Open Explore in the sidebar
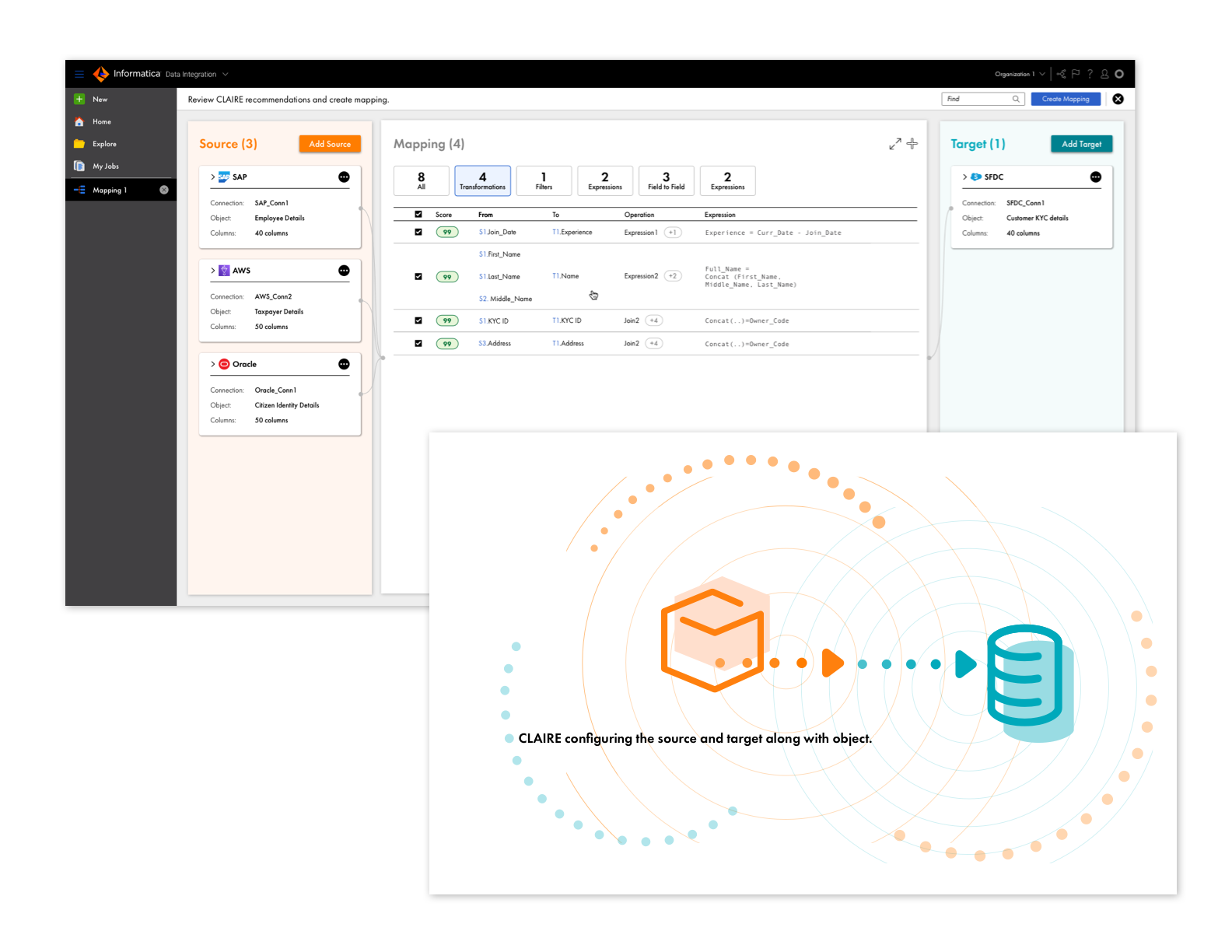This screenshot has height=952, width=1232. click(x=104, y=144)
